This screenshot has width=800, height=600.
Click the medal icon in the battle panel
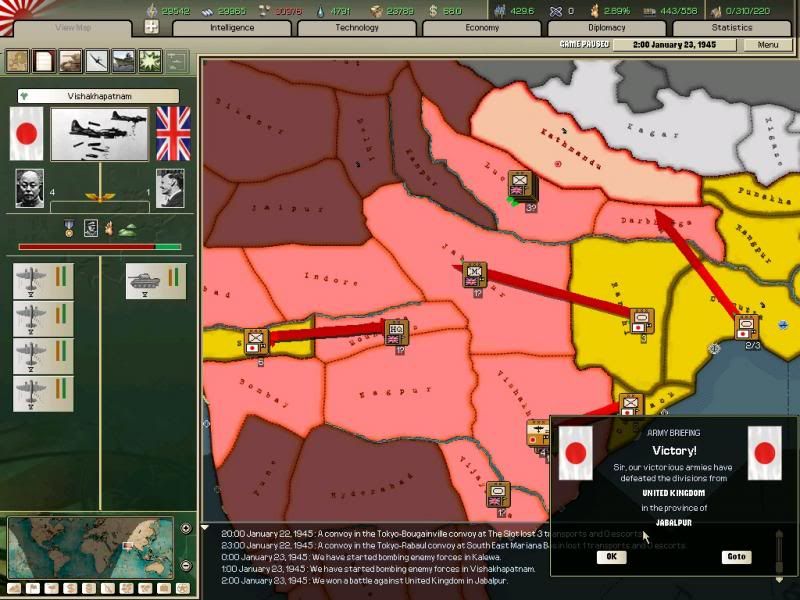click(69, 229)
